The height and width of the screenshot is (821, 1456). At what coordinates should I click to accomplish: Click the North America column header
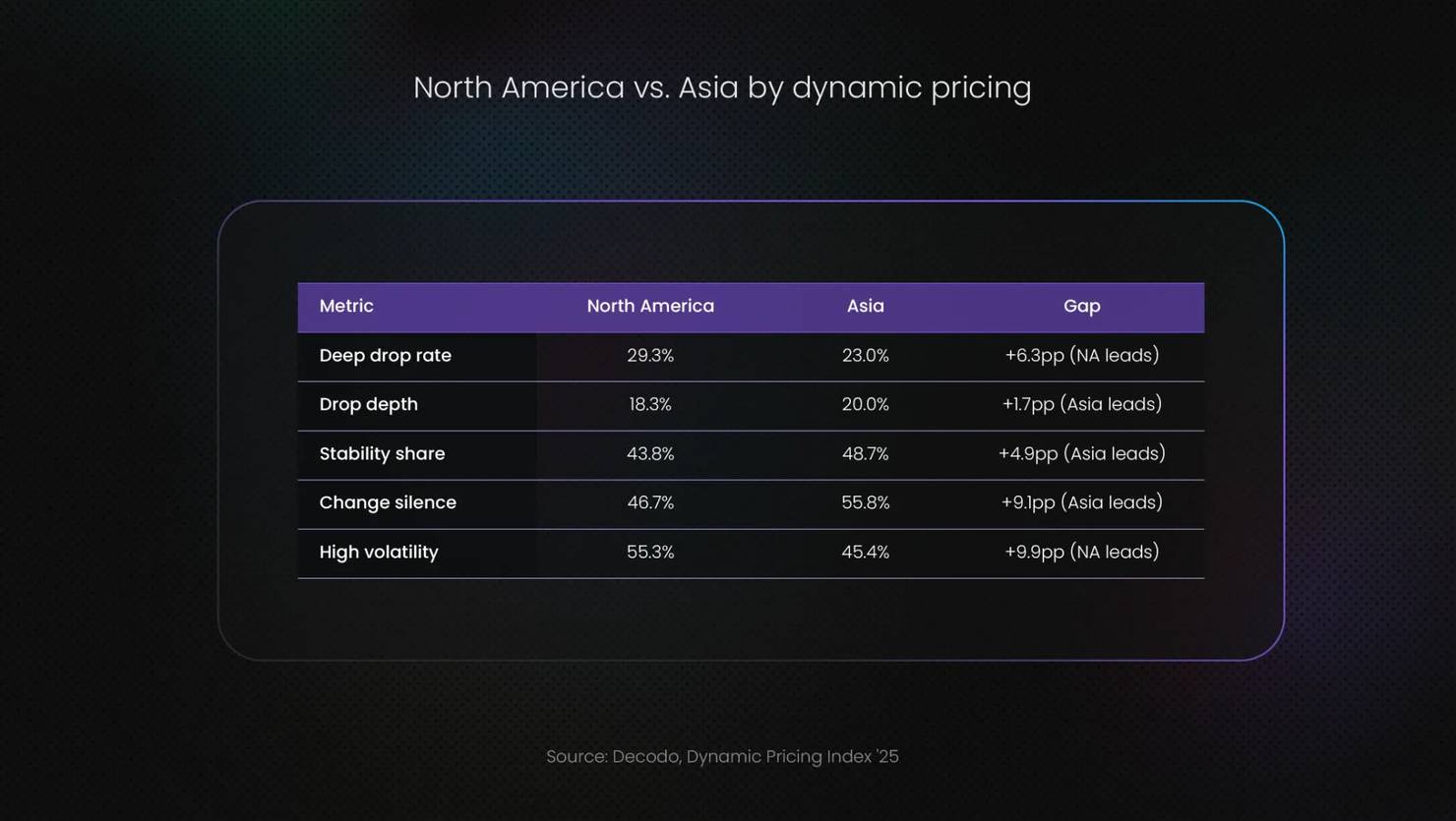coord(650,306)
